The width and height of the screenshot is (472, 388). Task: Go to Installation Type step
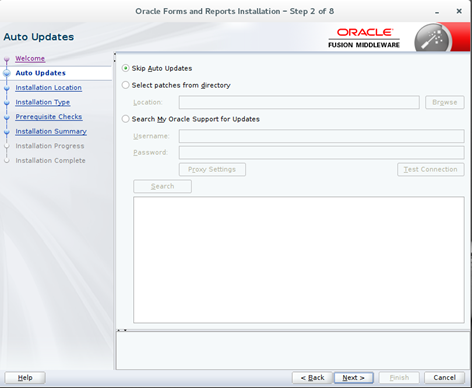(43, 102)
